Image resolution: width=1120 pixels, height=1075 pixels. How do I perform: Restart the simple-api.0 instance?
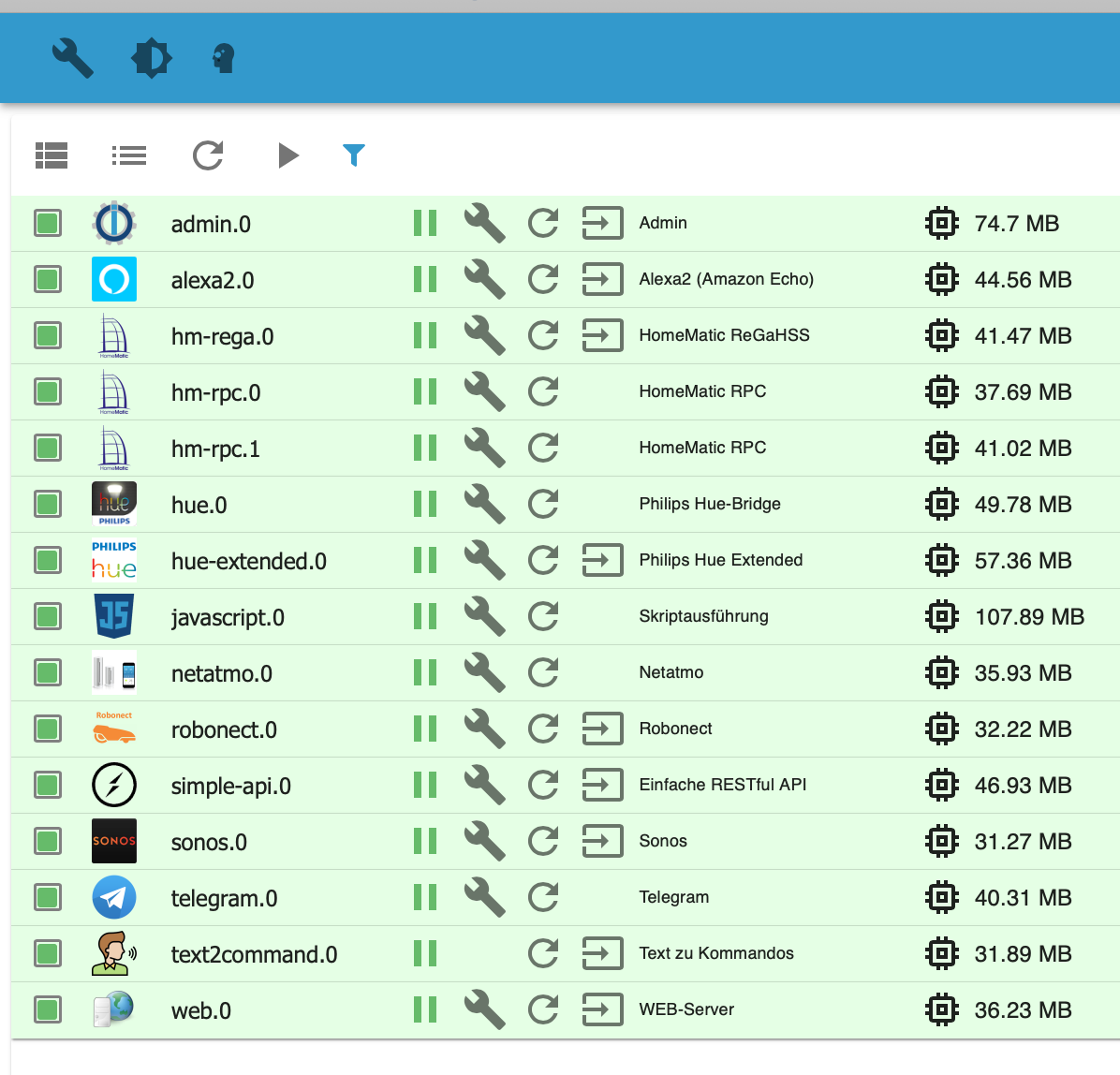coord(543,785)
